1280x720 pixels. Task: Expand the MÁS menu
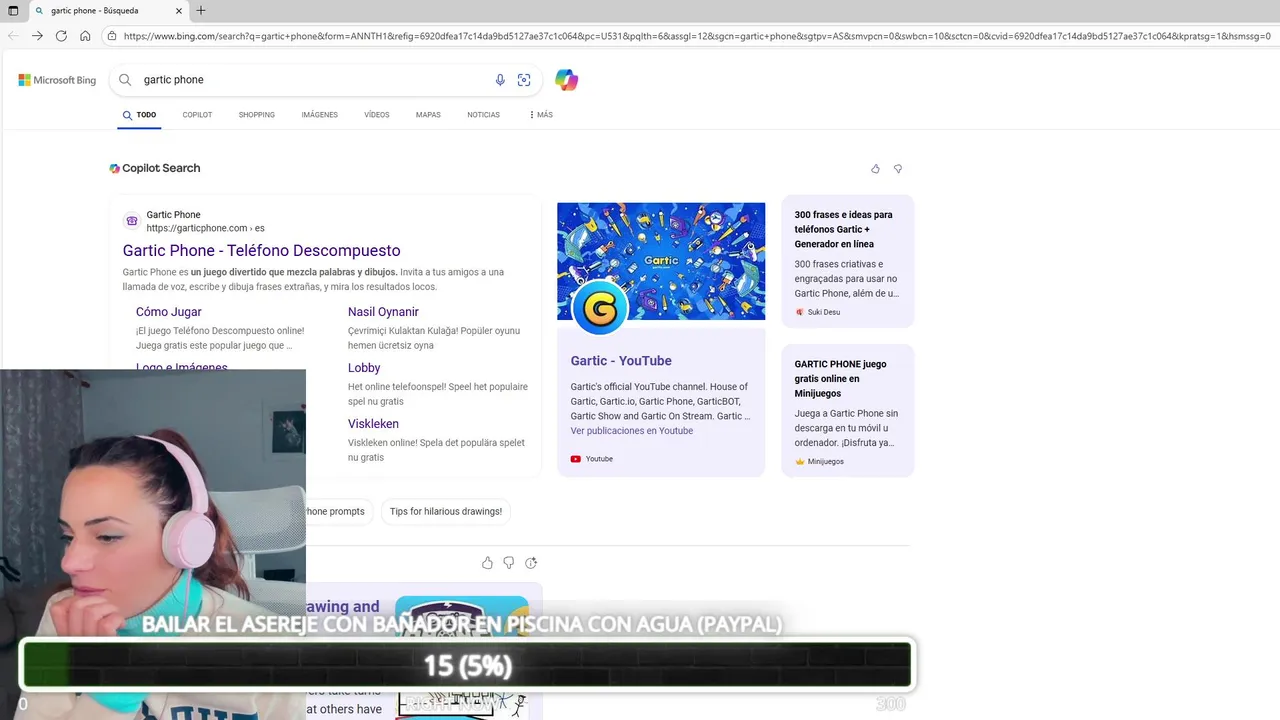(541, 115)
